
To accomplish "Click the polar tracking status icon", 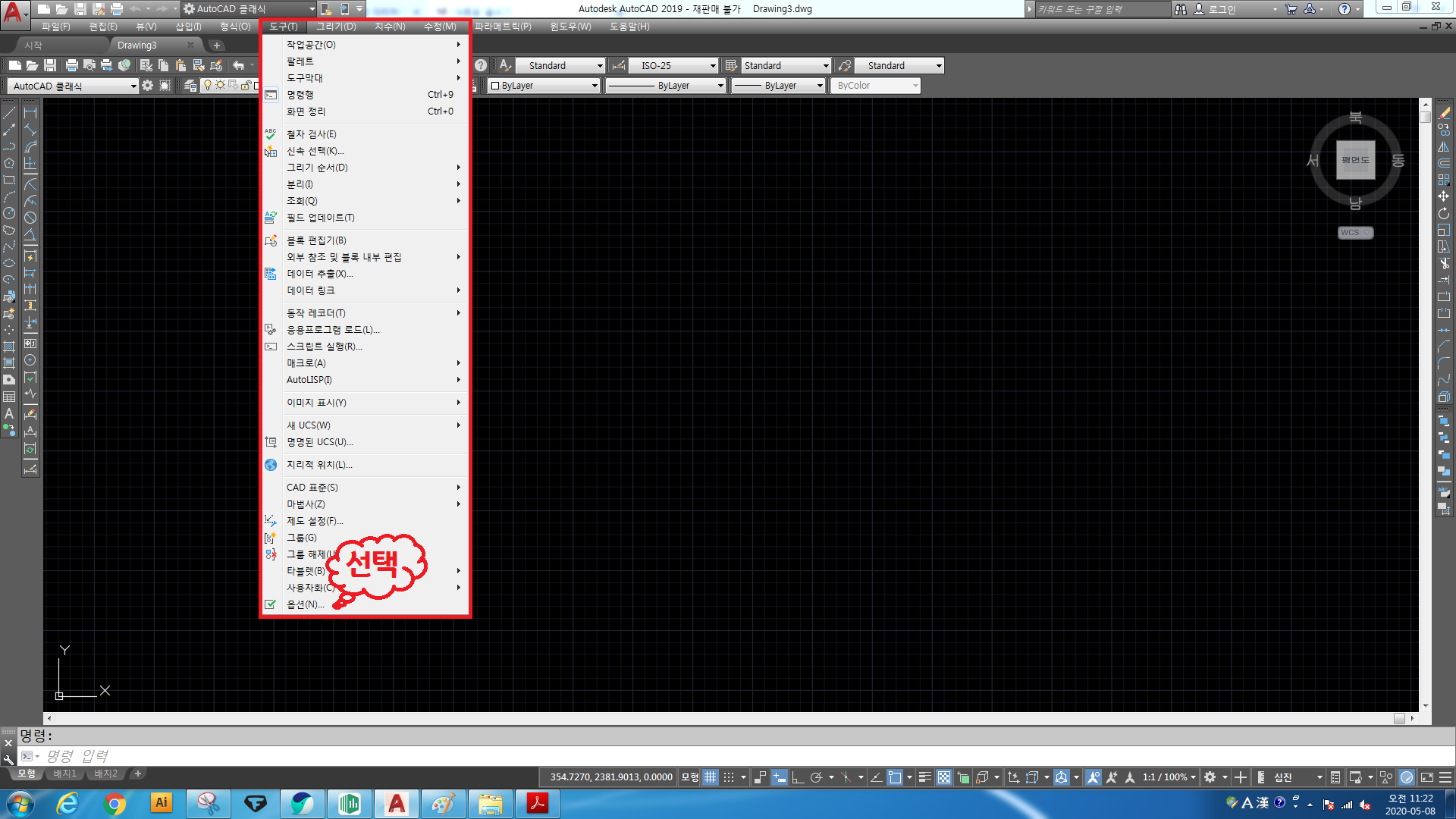I will [816, 777].
